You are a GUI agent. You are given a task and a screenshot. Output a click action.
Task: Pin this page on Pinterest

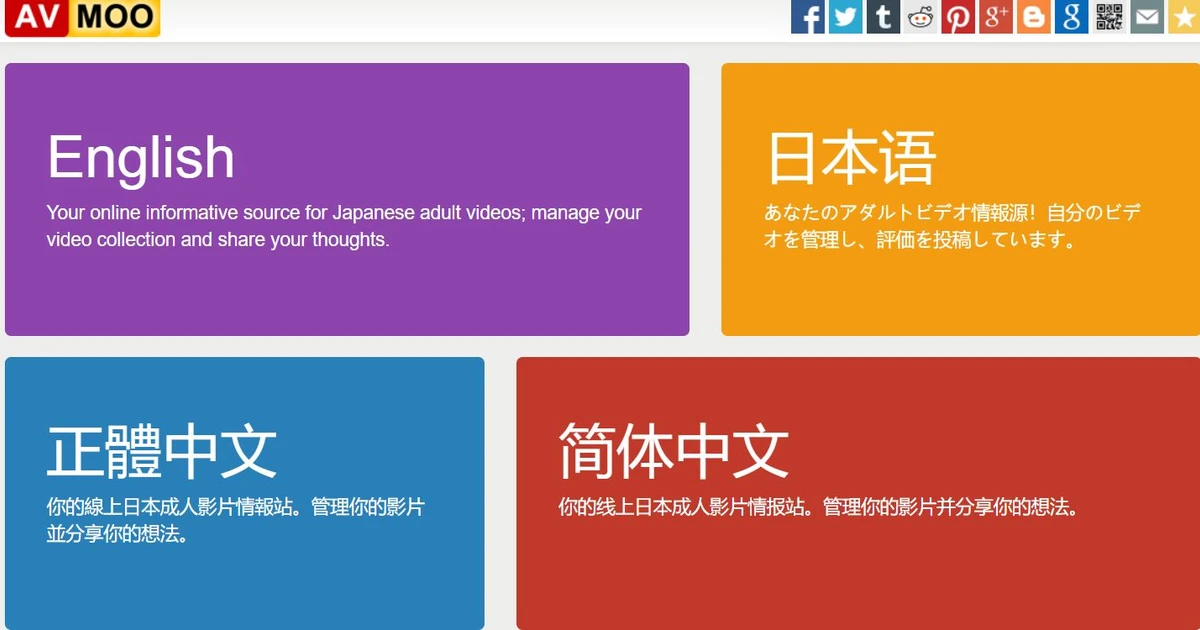coord(958,16)
